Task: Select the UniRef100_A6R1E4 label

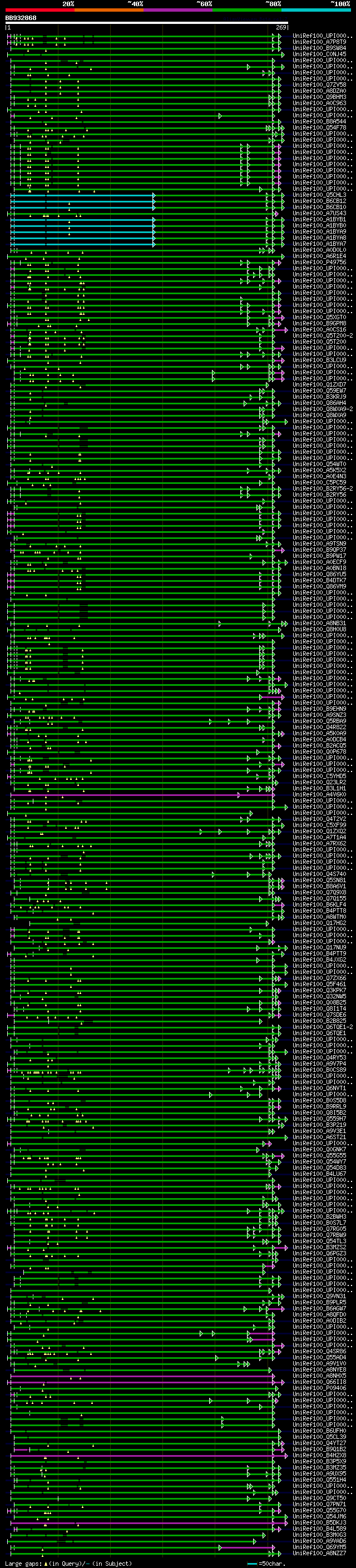Action: pyautogui.click(x=319, y=256)
